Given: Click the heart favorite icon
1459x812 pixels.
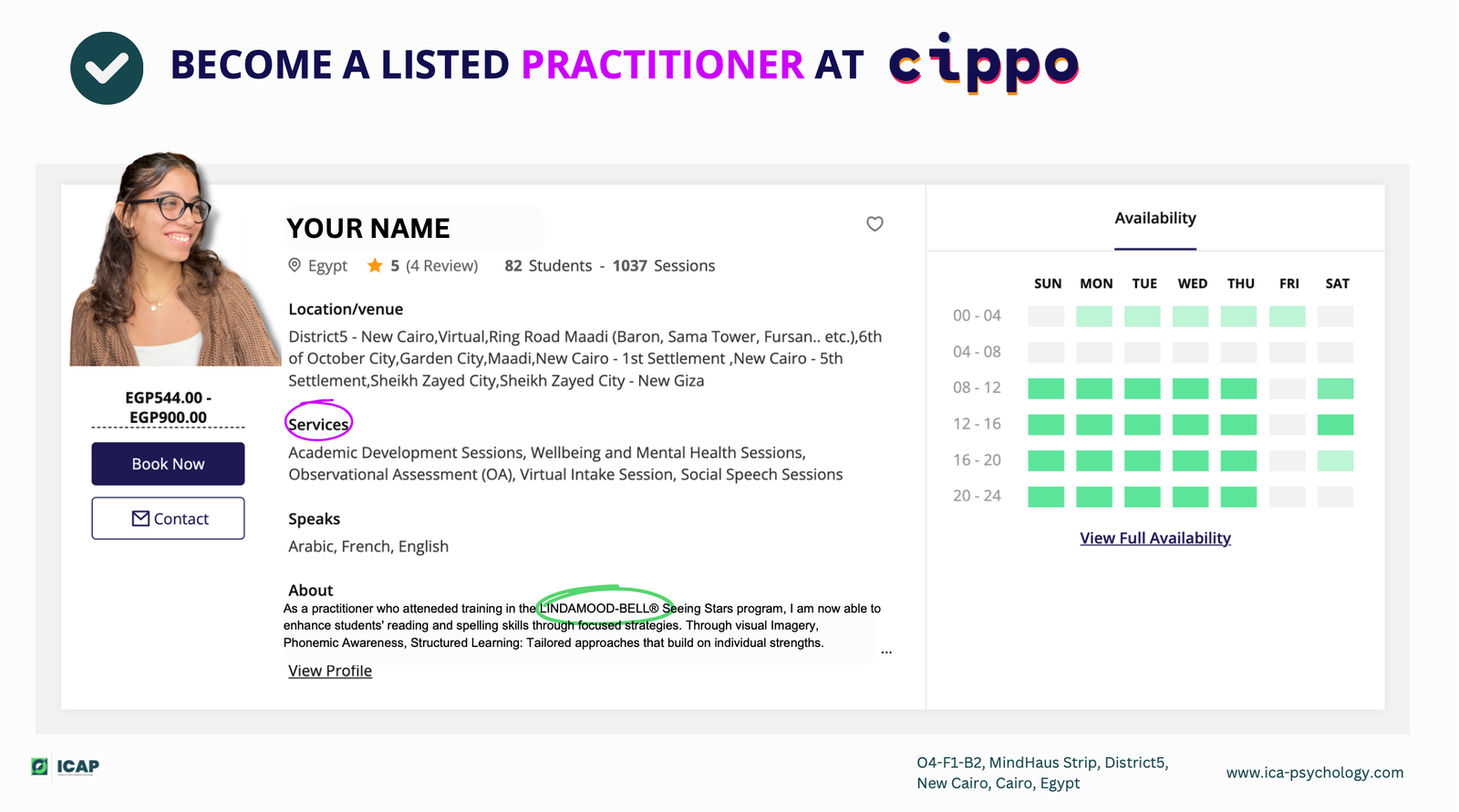Looking at the screenshot, I should point(874,224).
